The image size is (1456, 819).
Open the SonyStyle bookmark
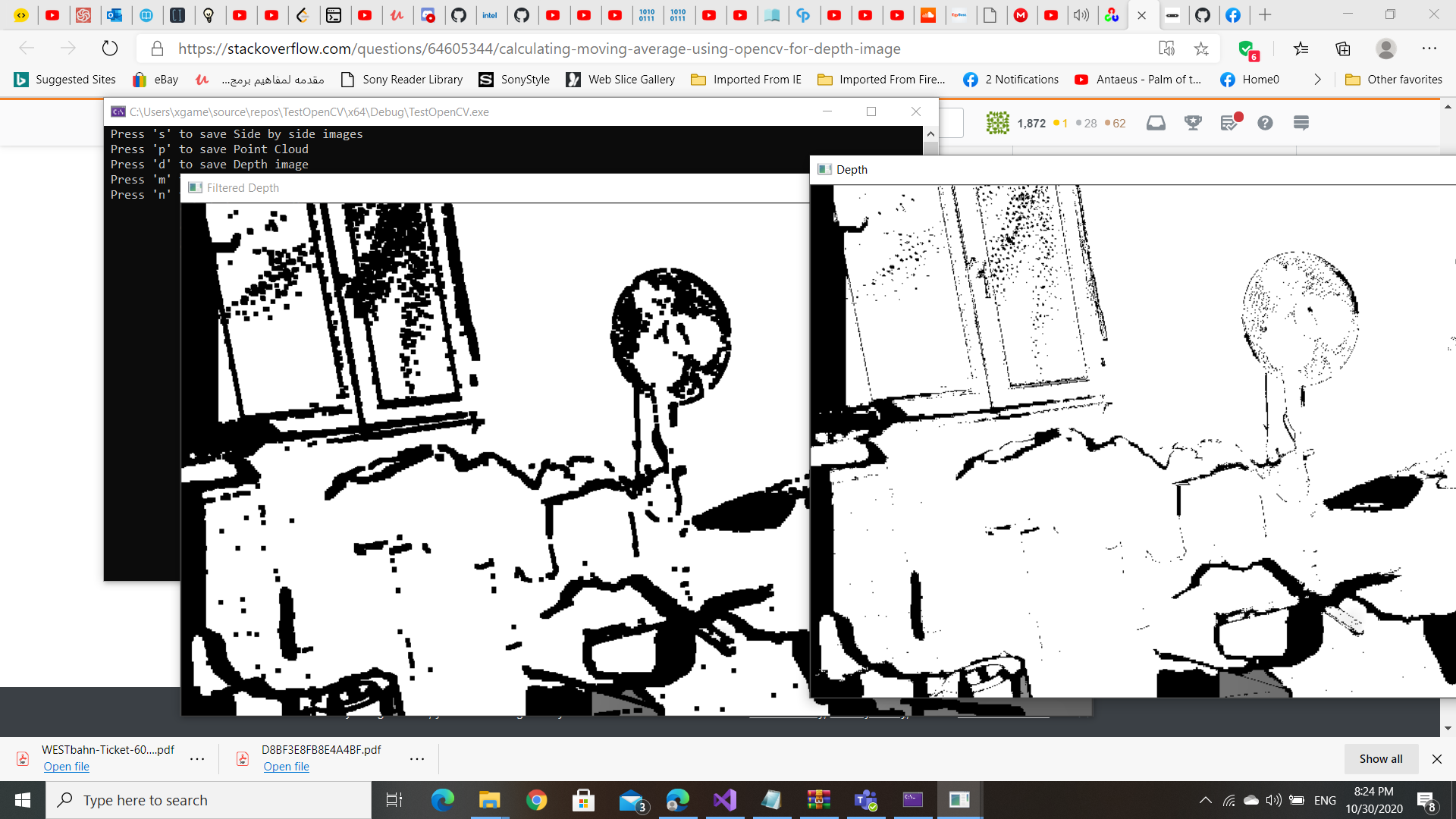pos(514,80)
